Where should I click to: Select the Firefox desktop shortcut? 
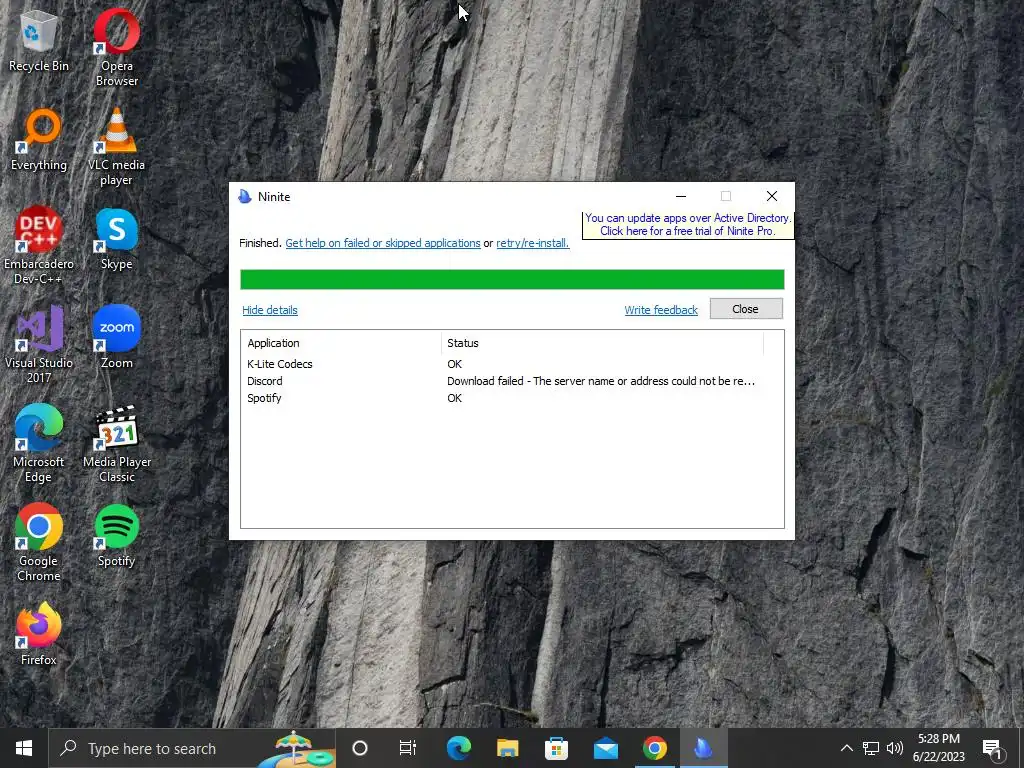(x=39, y=633)
